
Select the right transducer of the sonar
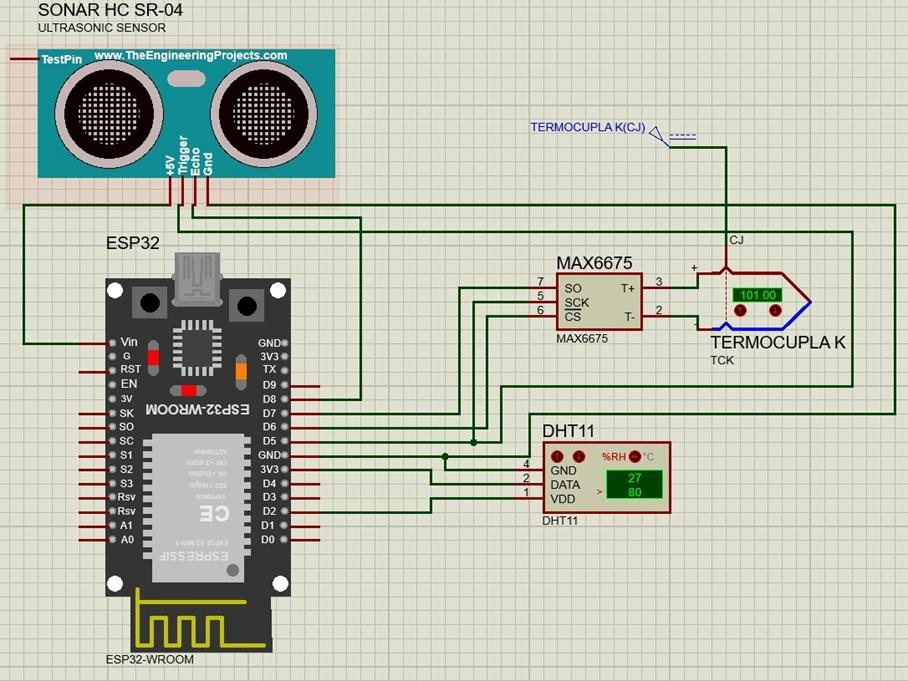[x=264, y=113]
